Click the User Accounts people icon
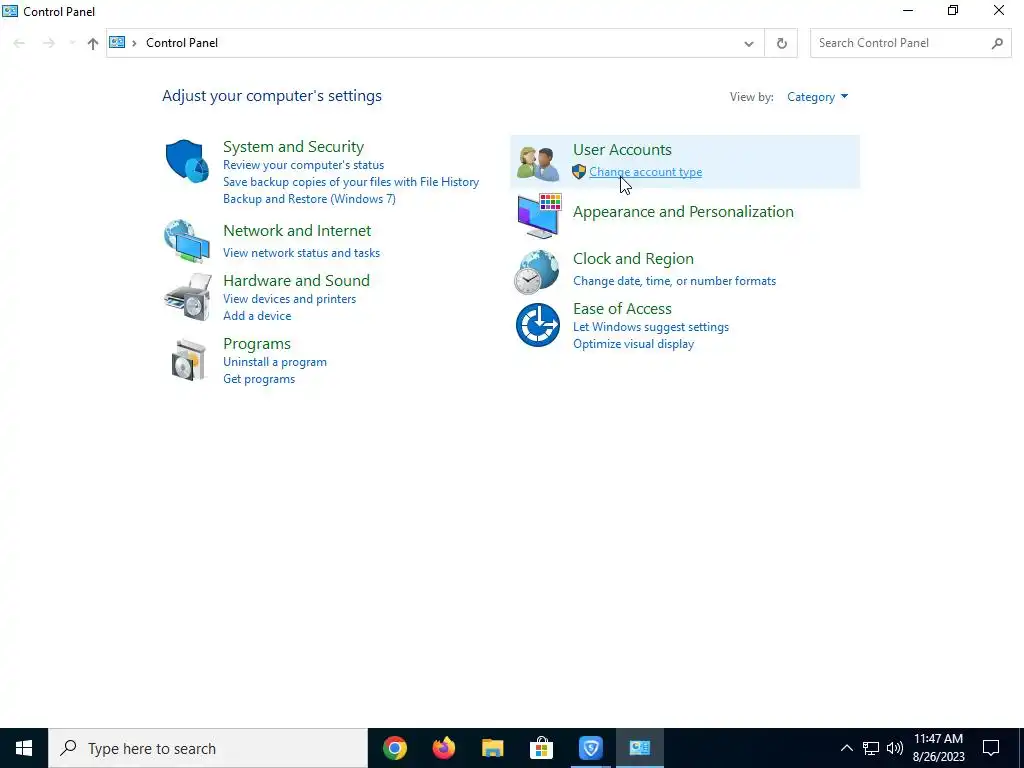The height and width of the screenshot is (768, 1024). (x=538, y=163)
